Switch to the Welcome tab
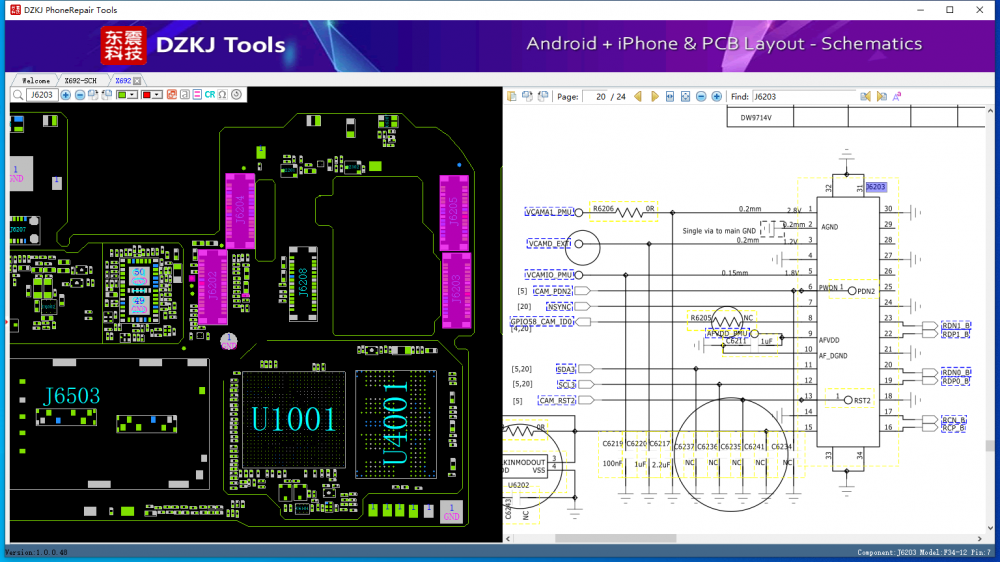The width and height of the screenshot is (1000, 562). (x=36, y=80)
